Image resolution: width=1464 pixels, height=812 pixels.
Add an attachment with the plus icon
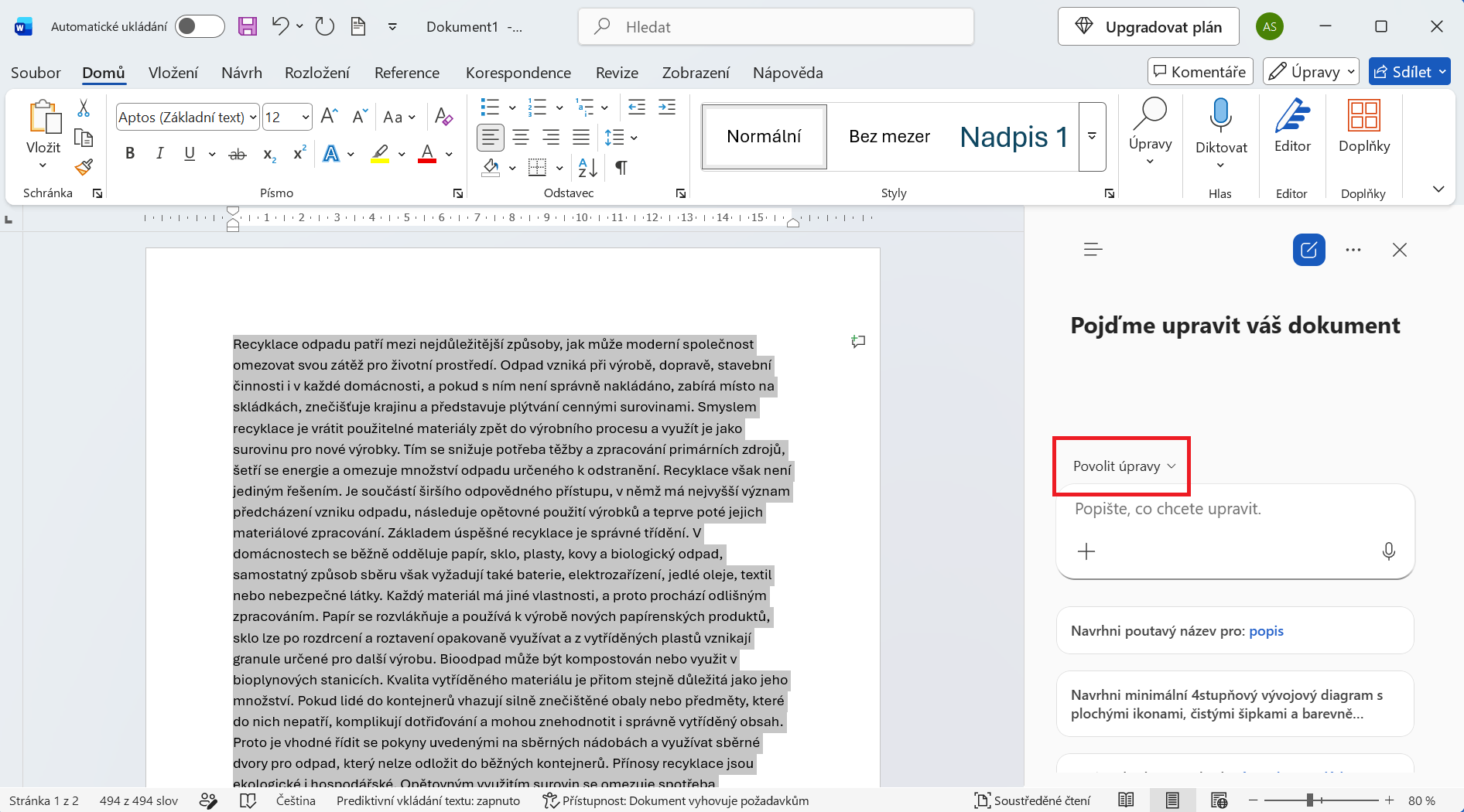pos(1086,551)
